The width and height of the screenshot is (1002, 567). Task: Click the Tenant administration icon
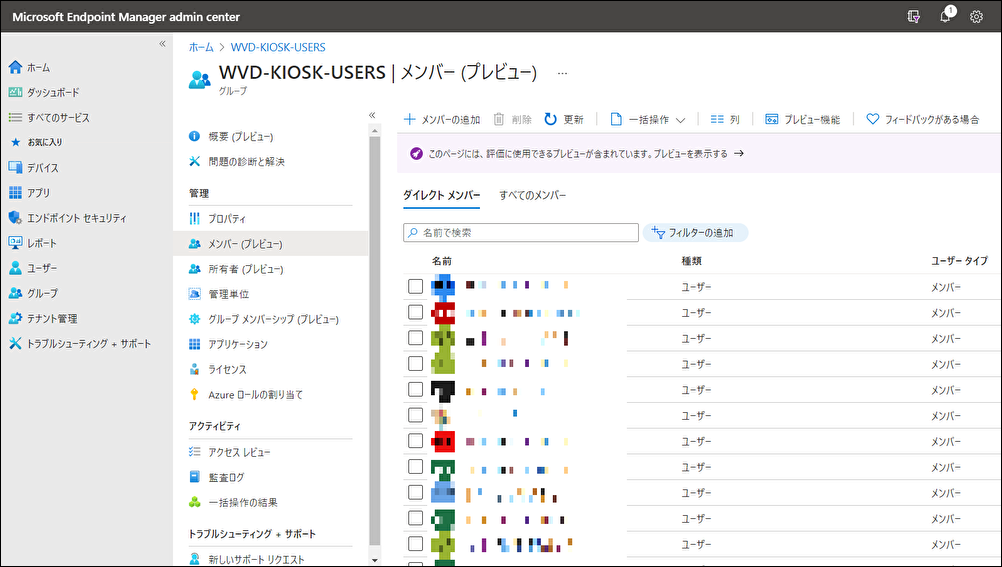[x=15, y=318]
